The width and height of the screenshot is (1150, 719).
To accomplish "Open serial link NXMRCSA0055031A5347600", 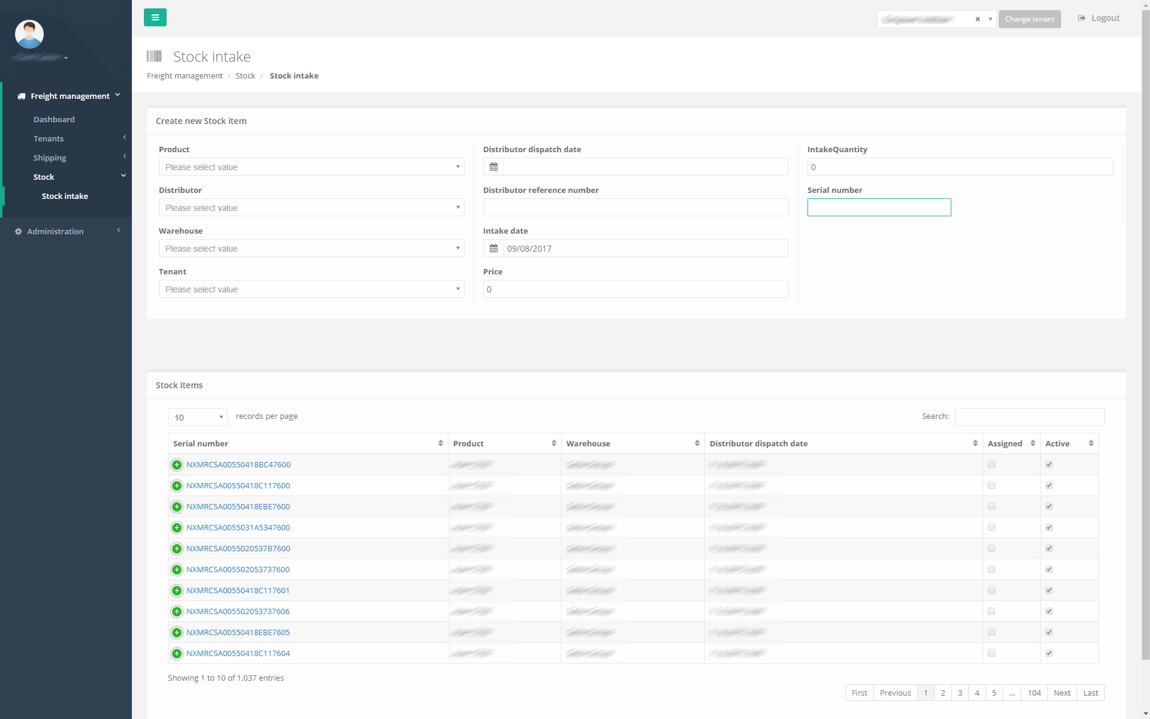I will 238,528.
